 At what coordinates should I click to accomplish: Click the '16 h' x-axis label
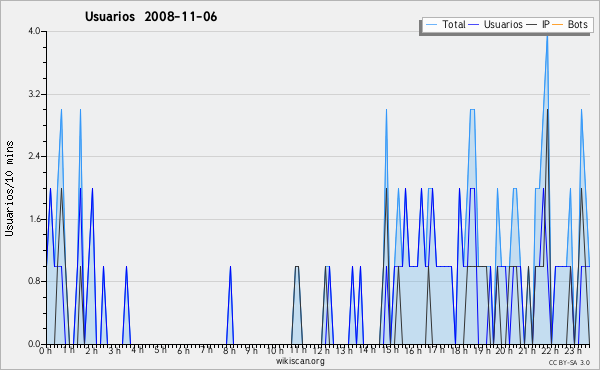413,351
